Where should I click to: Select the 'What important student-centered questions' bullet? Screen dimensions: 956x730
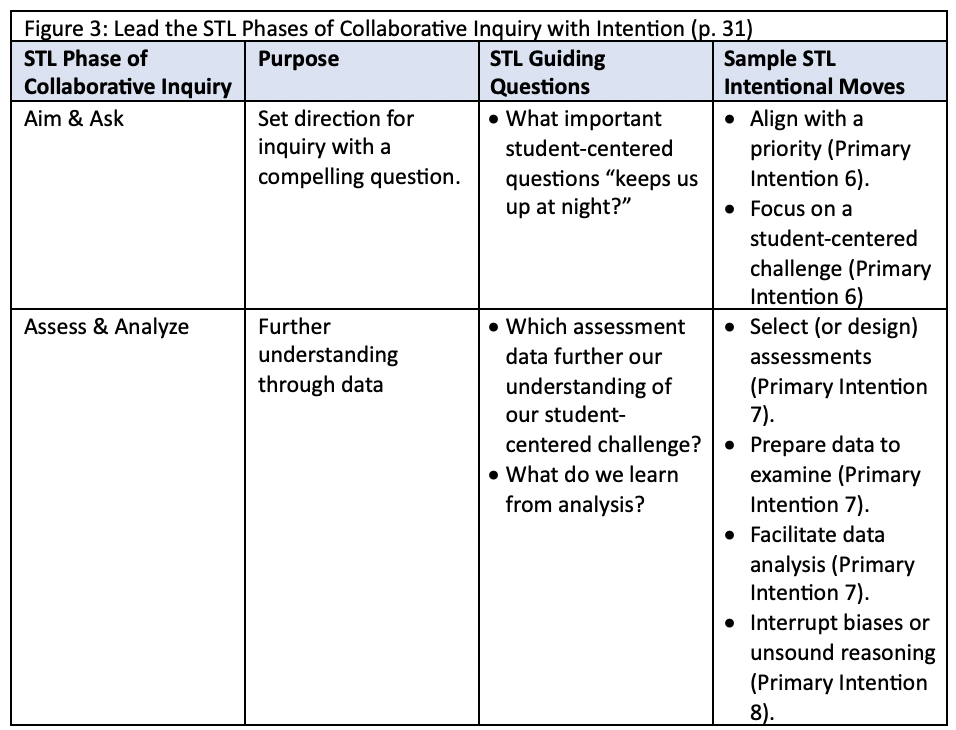click(594, 163)
